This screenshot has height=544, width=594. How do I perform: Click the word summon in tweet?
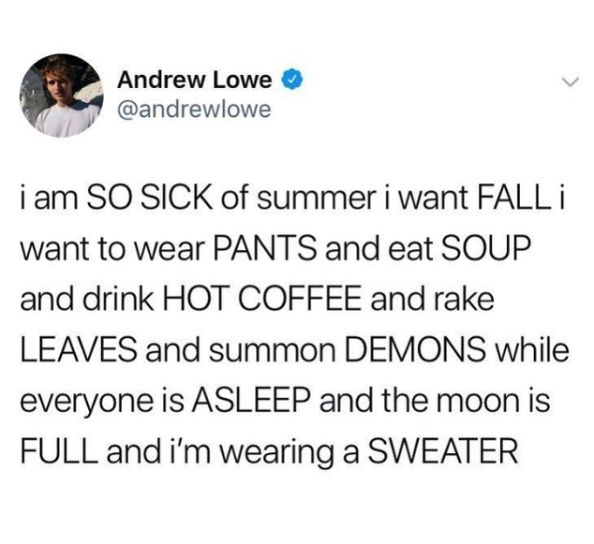click(272, 352)
